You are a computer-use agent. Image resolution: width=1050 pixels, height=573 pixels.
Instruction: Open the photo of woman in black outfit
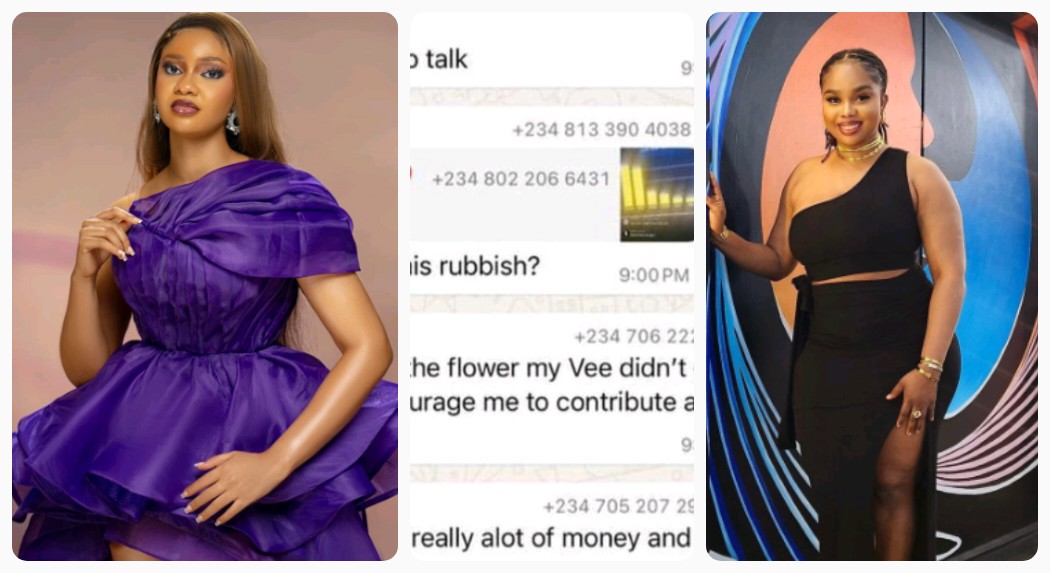(x=872, y=286)
